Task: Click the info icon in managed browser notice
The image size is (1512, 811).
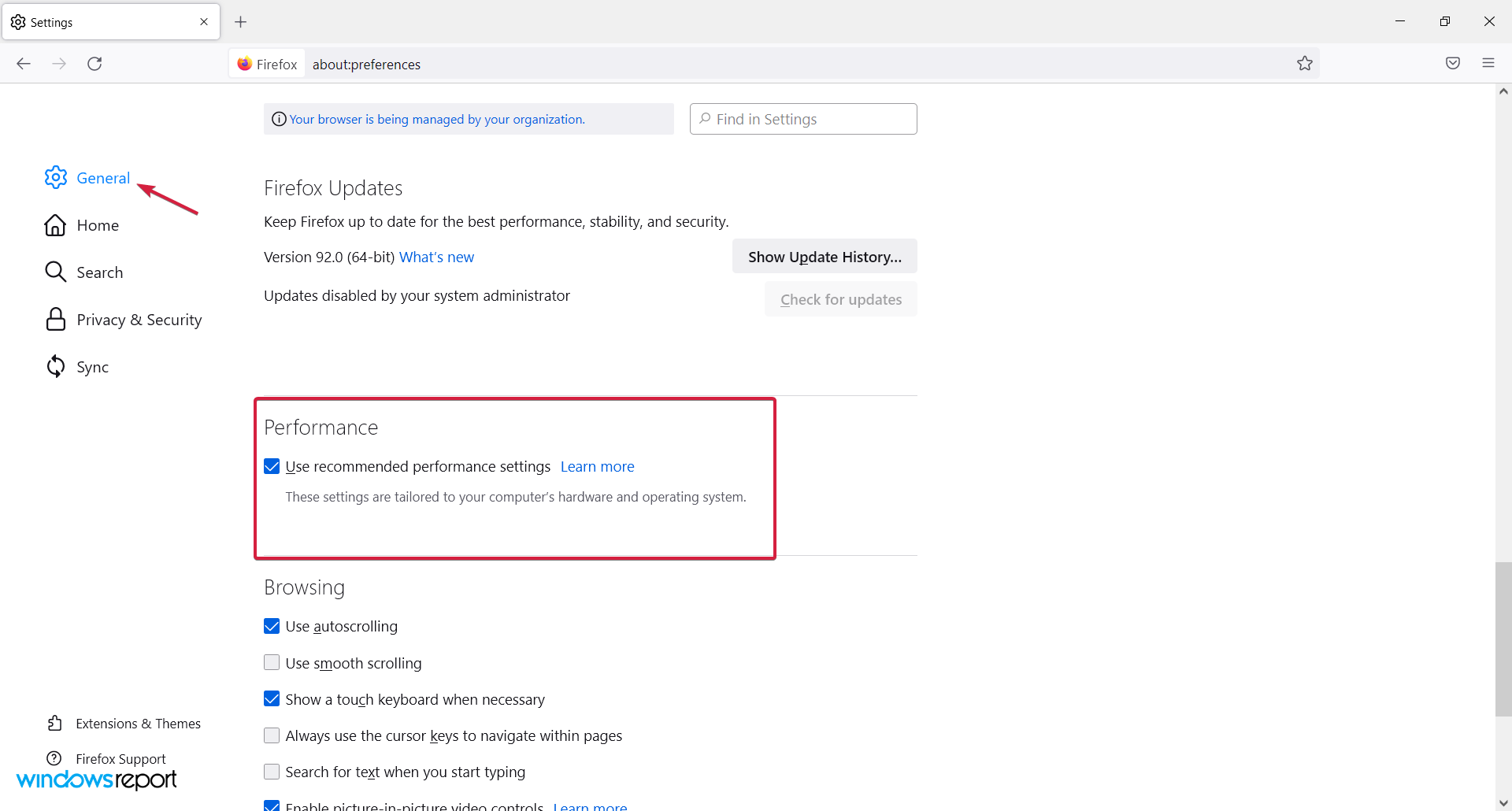Action: (279, 119)
